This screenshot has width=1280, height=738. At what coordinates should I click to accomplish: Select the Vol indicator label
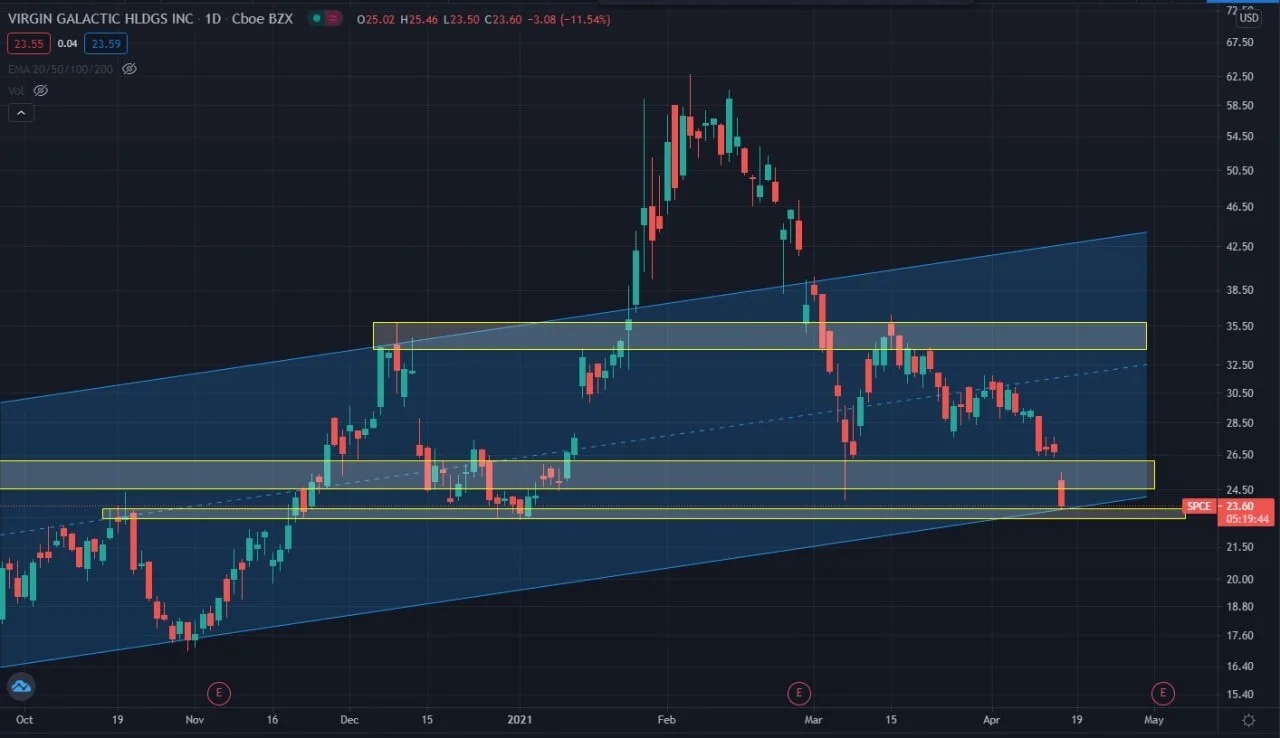click(16, 90)
